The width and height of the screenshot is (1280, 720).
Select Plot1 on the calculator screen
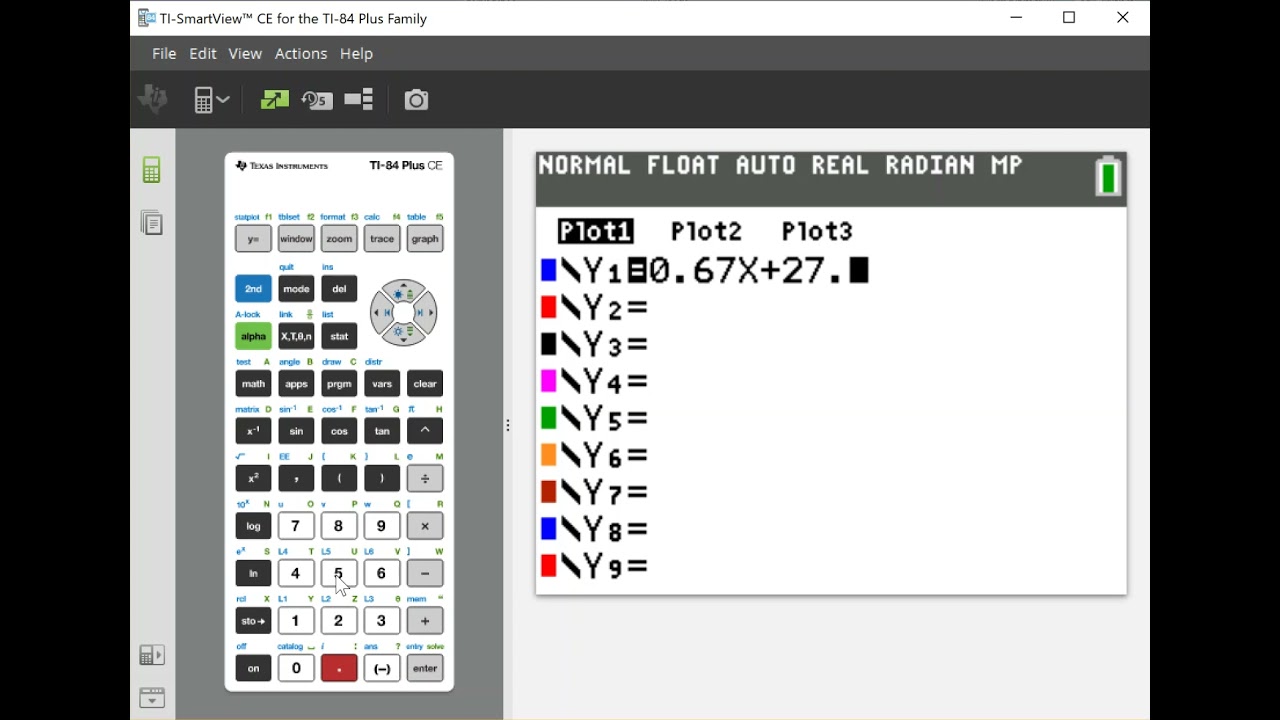596,232
